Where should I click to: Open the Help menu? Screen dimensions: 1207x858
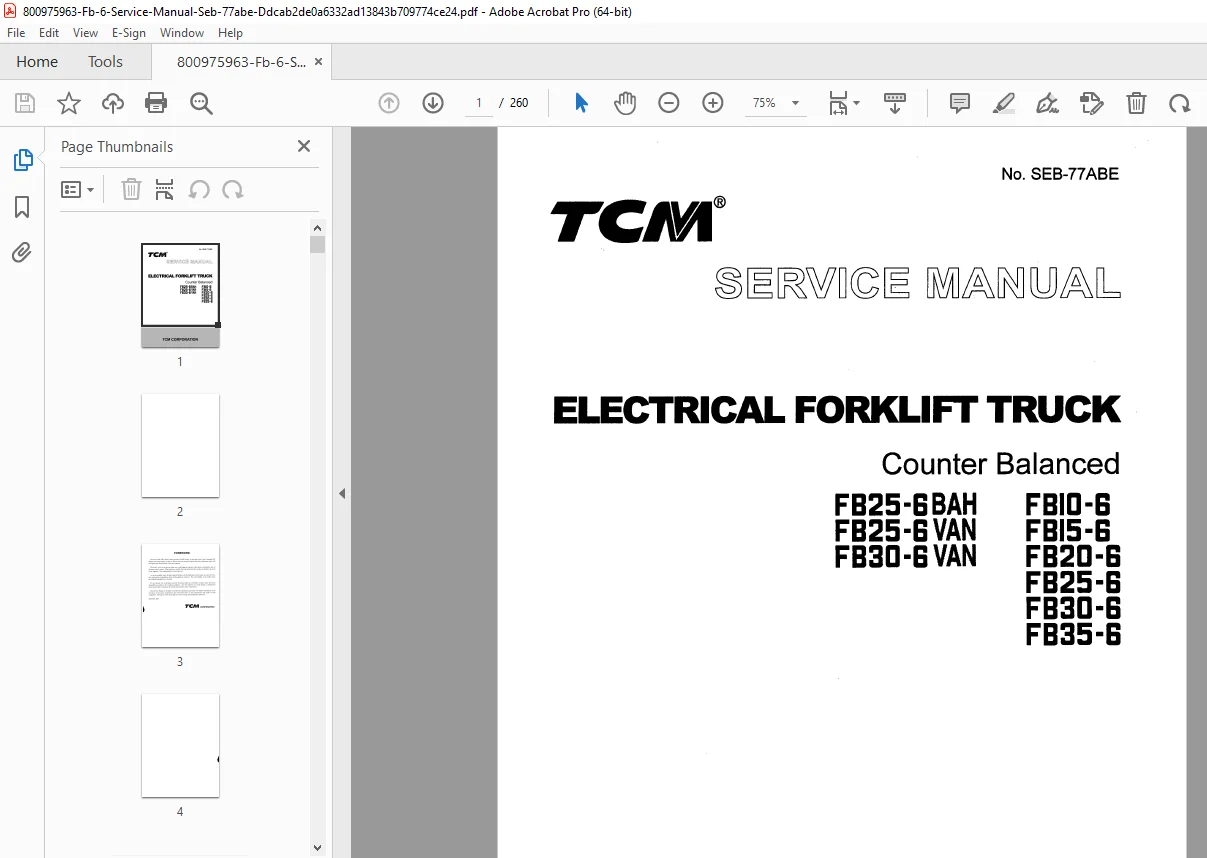coord(230,32)
